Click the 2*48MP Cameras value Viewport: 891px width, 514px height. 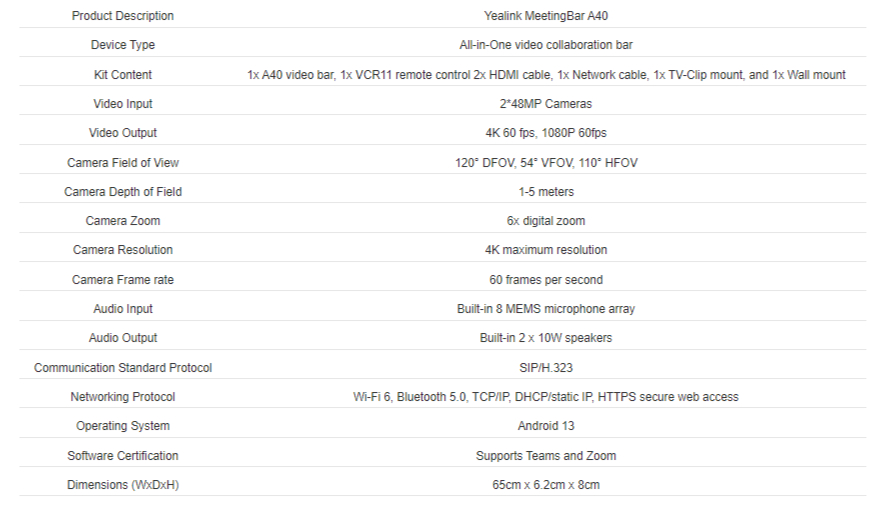[x=546, y=104]
